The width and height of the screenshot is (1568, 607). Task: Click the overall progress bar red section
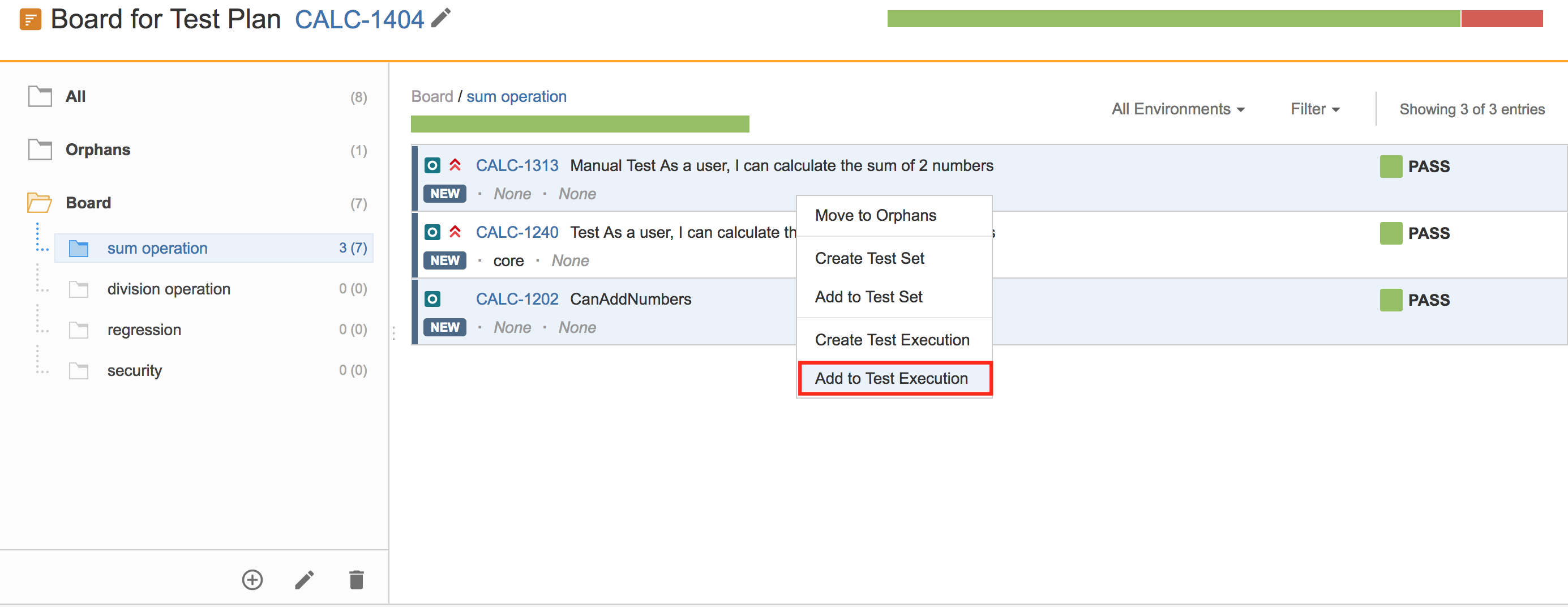click(x=1502, y=19)
